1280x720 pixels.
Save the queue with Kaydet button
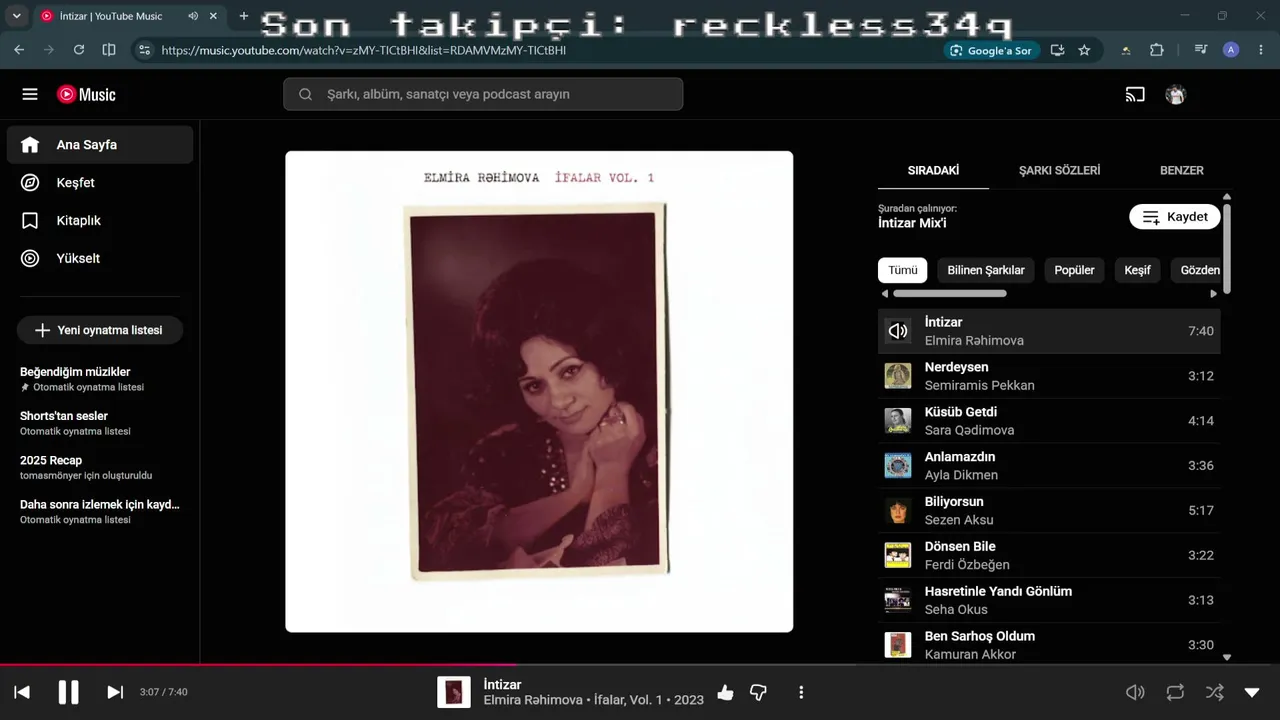(x=1175, y=217)
